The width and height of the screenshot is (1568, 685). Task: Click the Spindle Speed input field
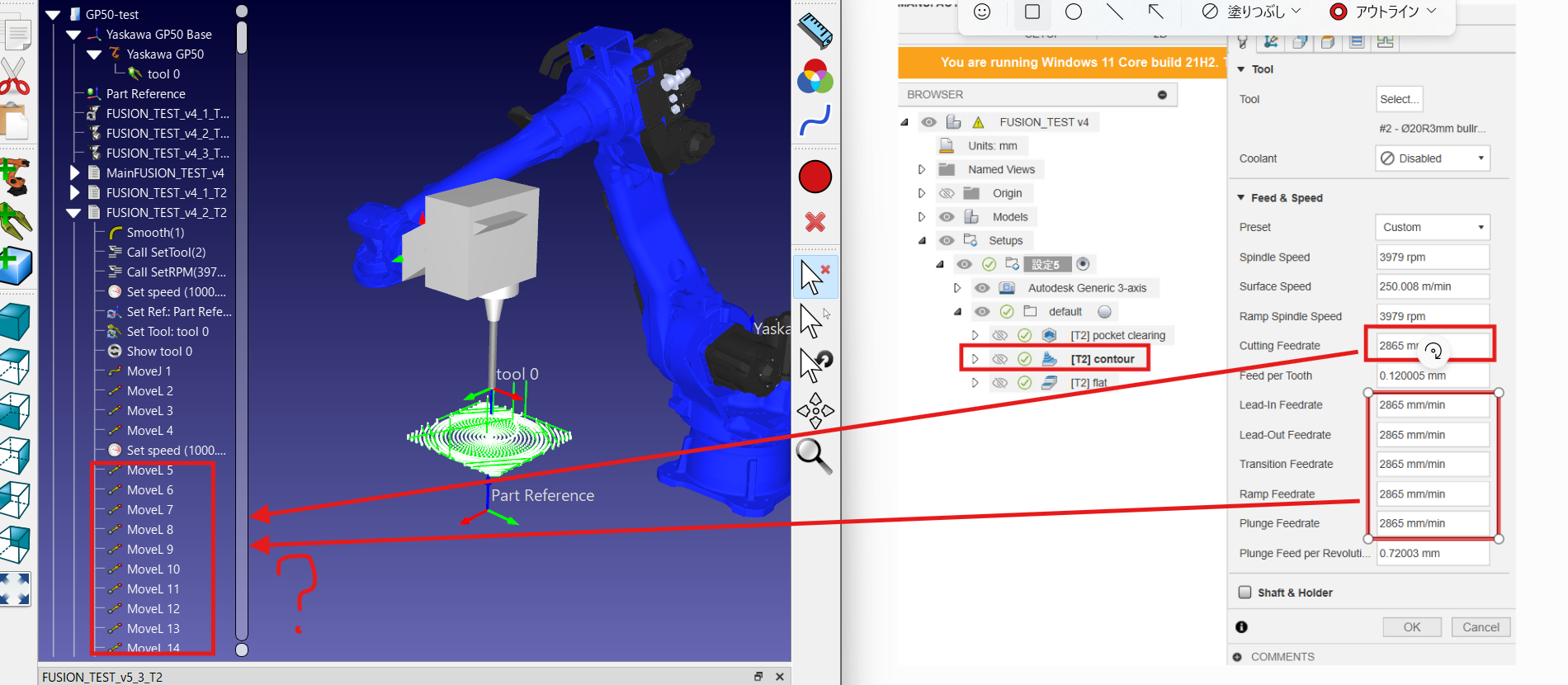(x=1432, y=257)
